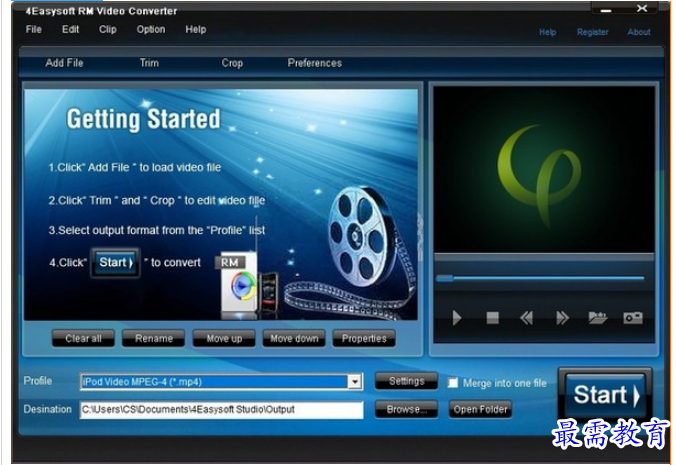Click the large Start convert button
676x465 pixels.
click(x=606, y=394)
